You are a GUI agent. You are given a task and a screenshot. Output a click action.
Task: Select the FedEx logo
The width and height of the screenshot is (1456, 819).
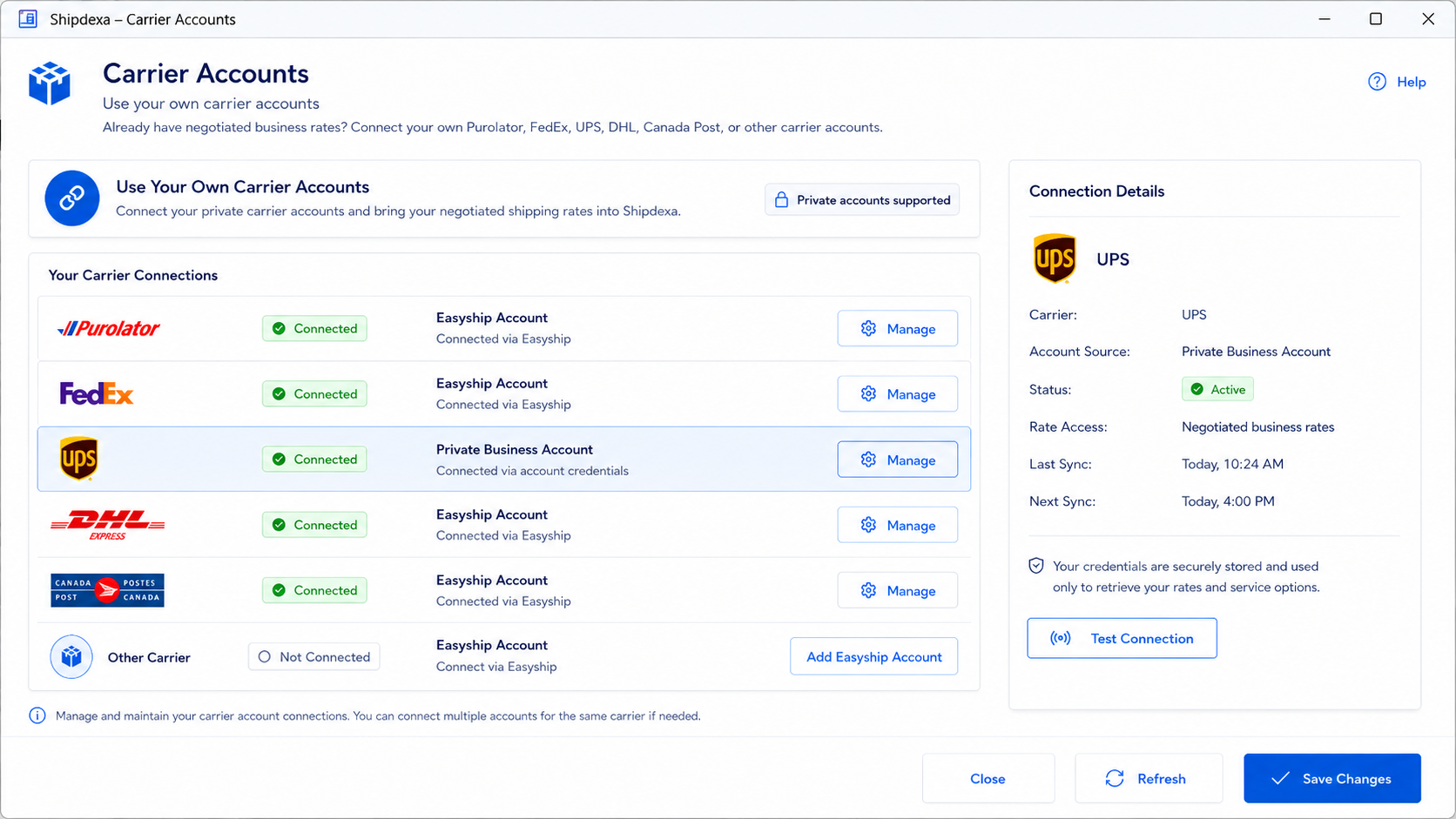97,394
